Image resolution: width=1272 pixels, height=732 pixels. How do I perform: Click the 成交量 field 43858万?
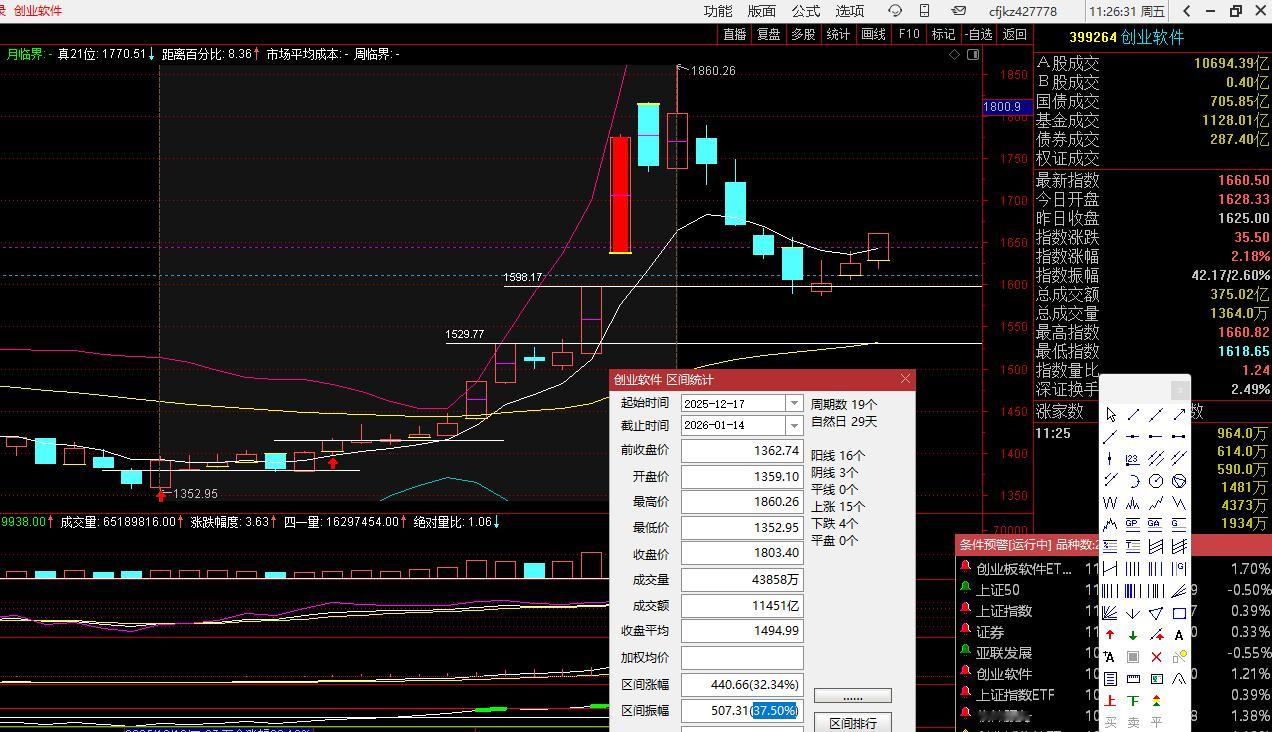(x=742, y=580)
